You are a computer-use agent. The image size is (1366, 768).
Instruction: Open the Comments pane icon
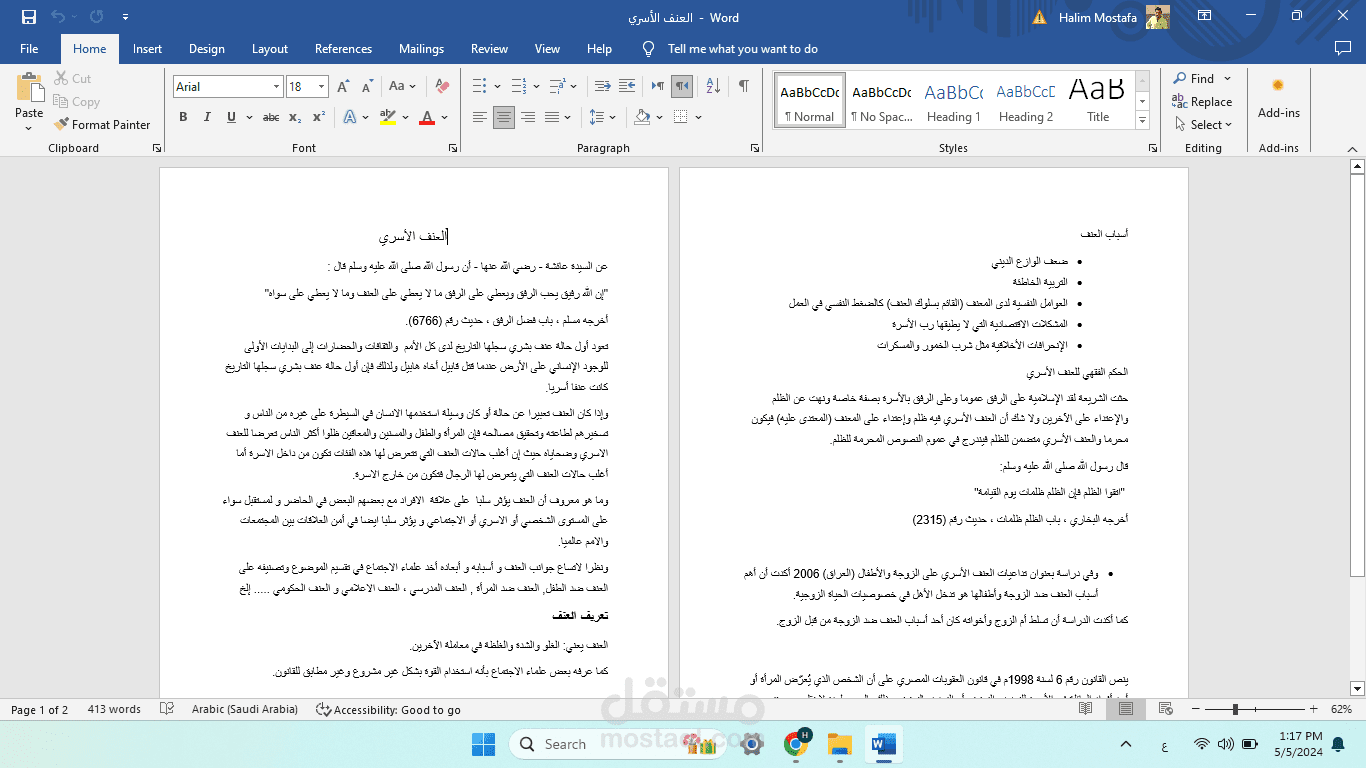pyautogui.click(x=1343, y=48)
